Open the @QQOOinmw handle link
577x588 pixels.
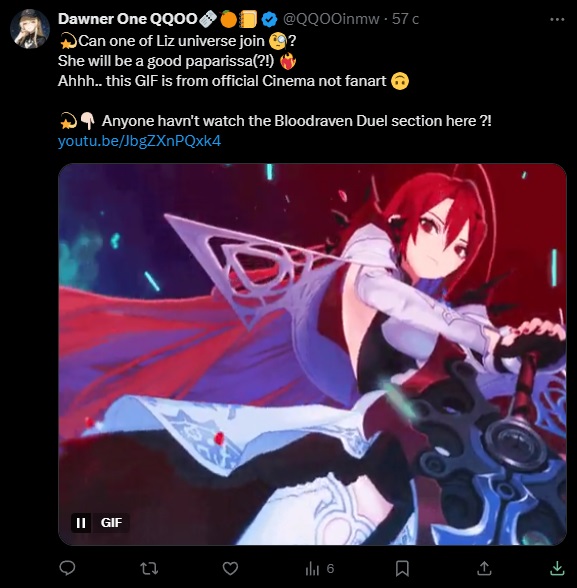[x=331, y=19]
